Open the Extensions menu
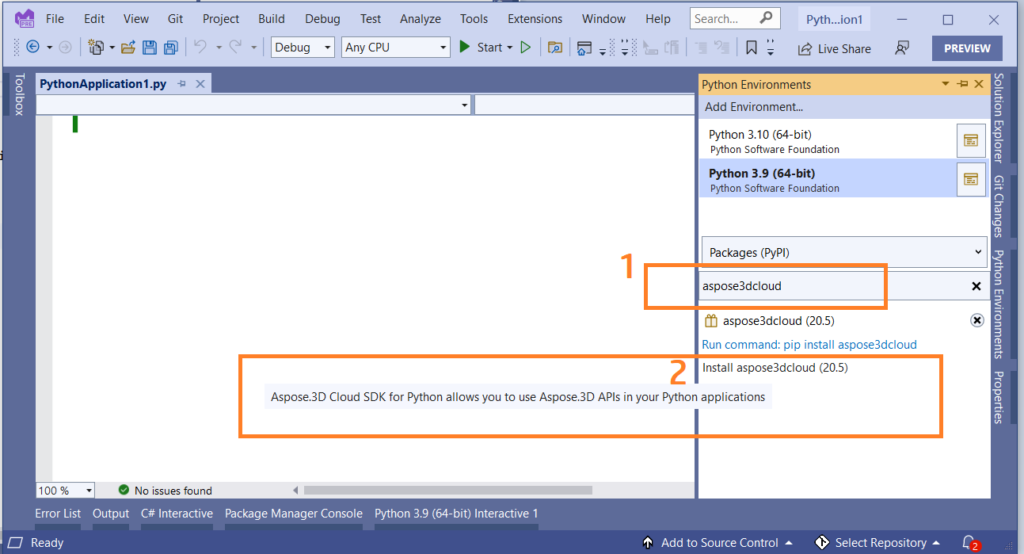 click(535, 18)
